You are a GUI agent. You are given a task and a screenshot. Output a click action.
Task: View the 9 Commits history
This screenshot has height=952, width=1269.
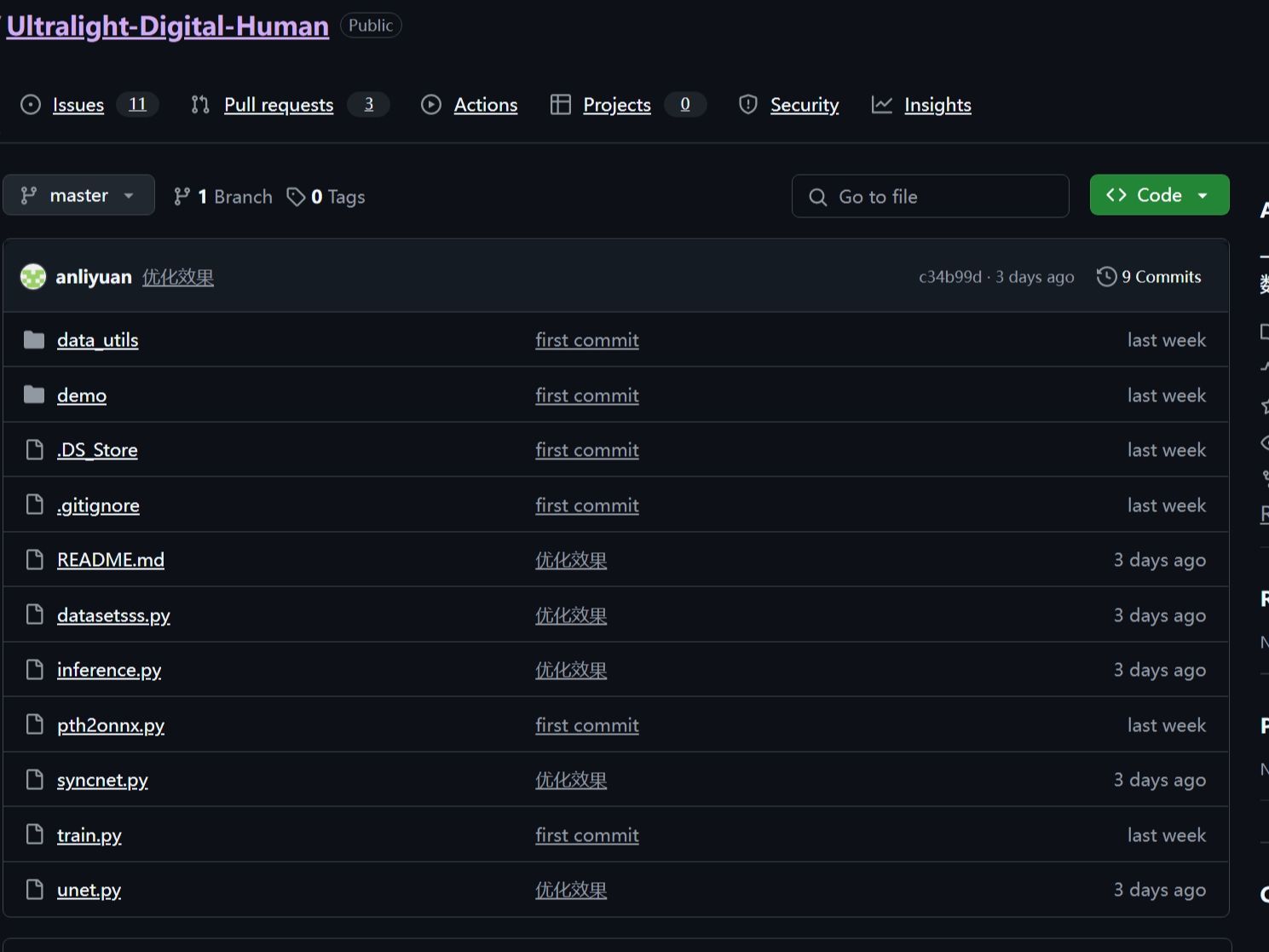tap(1149, 277)
